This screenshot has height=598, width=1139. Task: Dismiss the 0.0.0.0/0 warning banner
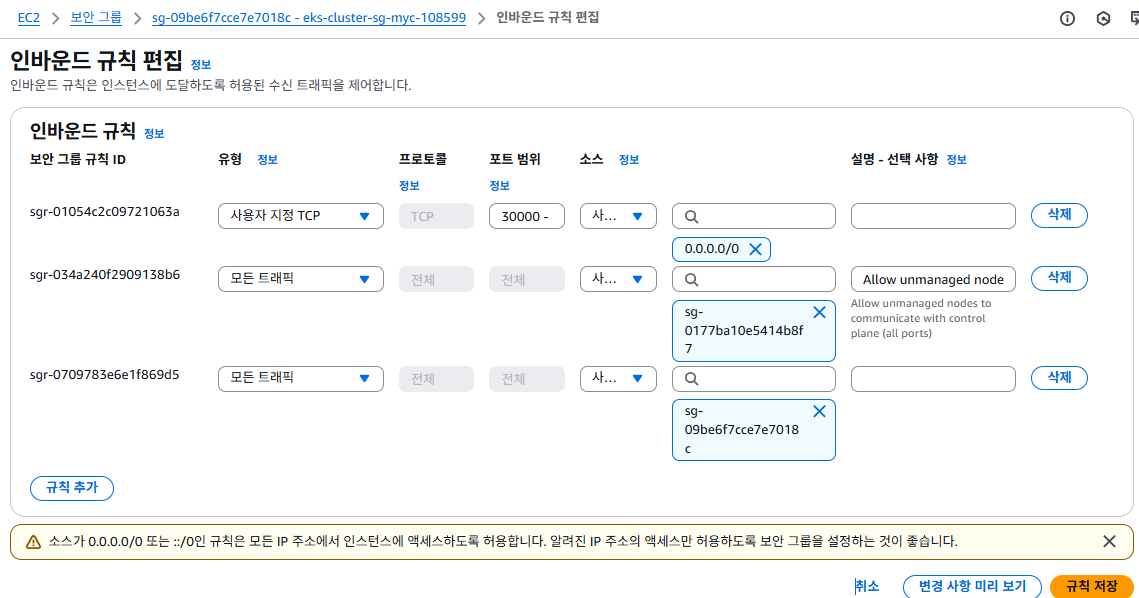[x=1109, y=541]
